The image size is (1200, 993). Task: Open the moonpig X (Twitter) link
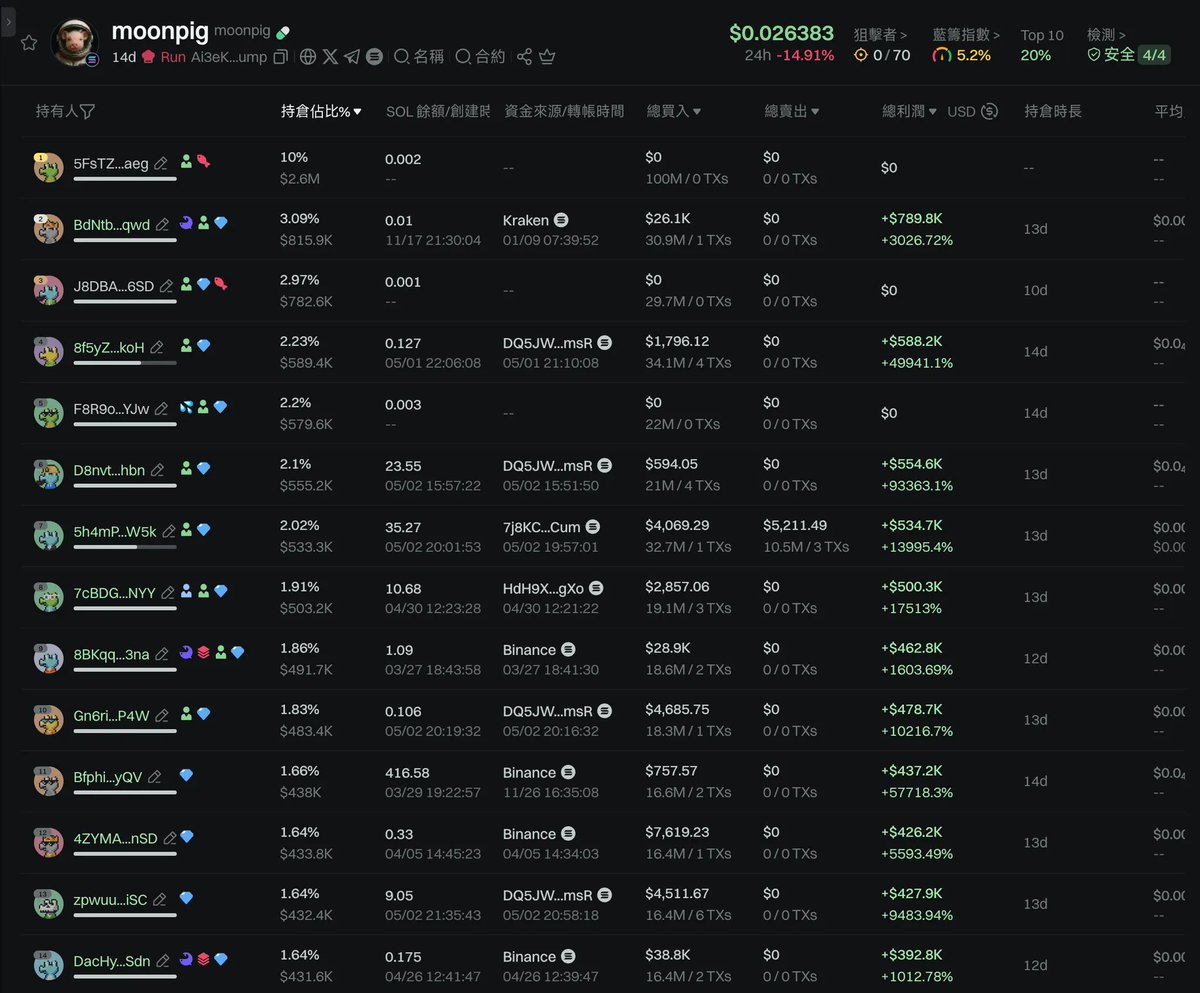pos(330,57)
